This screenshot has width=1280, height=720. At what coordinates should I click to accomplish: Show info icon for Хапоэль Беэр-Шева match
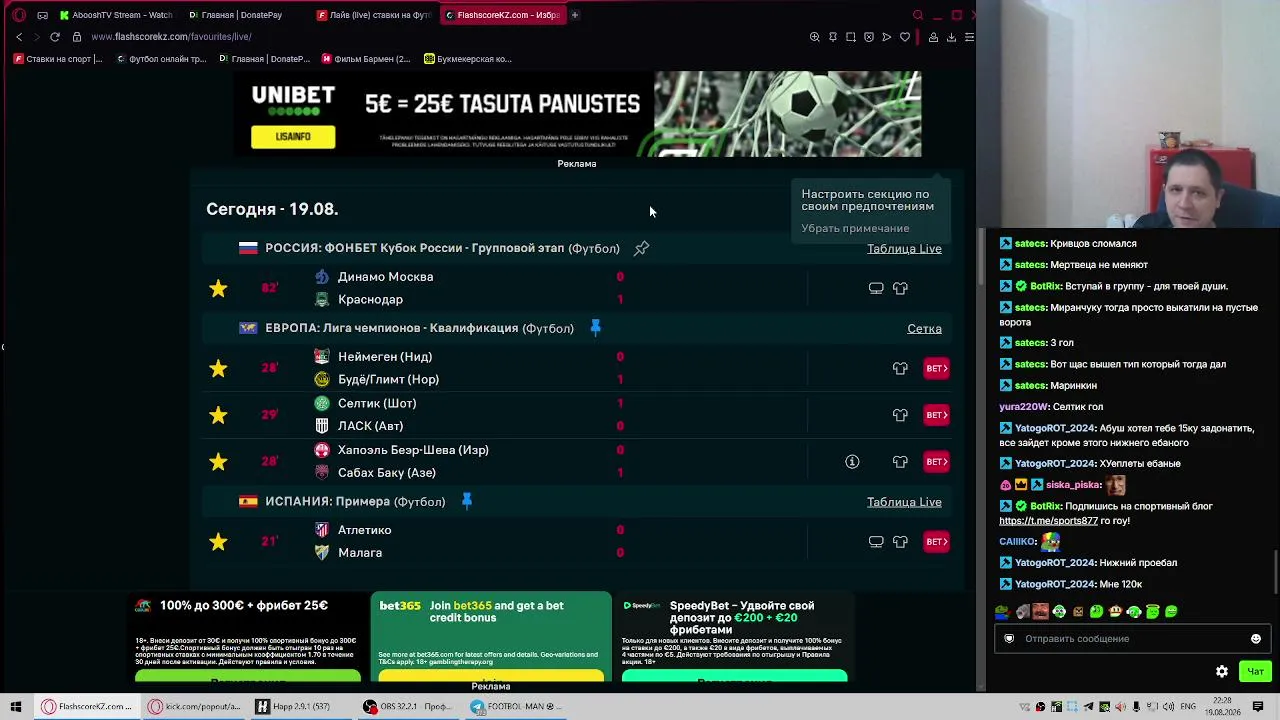click(852, 461)
